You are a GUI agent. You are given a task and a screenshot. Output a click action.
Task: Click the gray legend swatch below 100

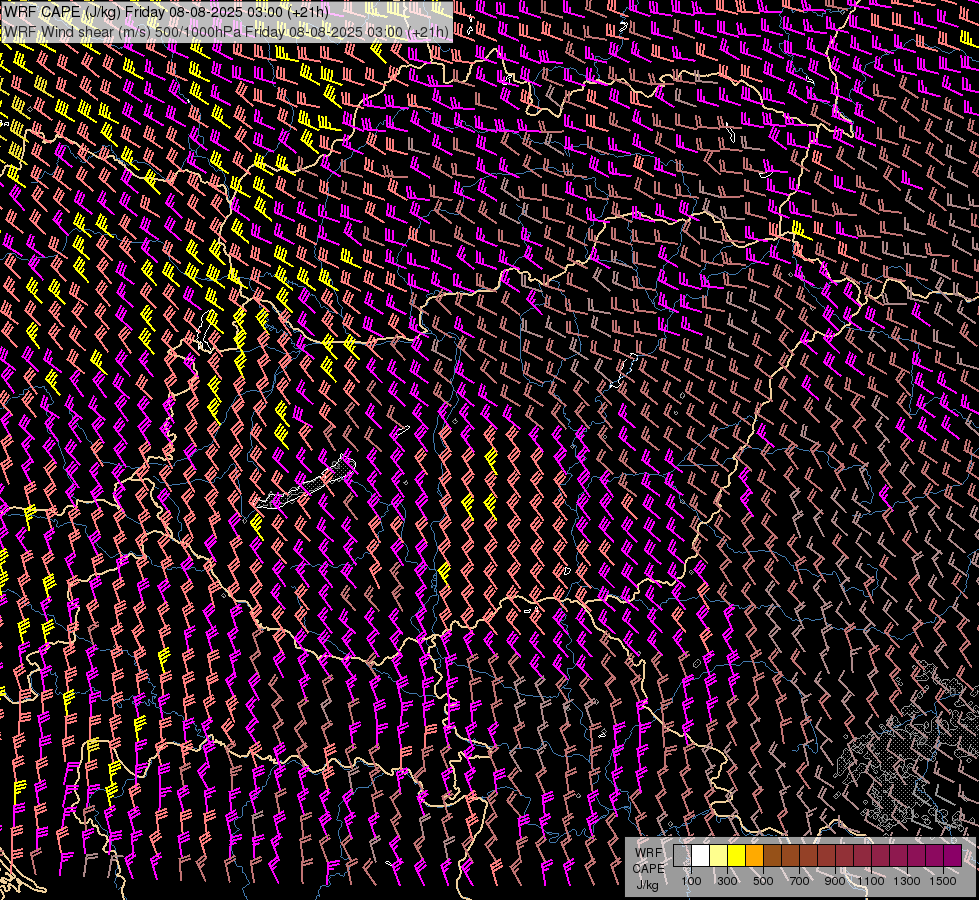click(x=682, y=856)
